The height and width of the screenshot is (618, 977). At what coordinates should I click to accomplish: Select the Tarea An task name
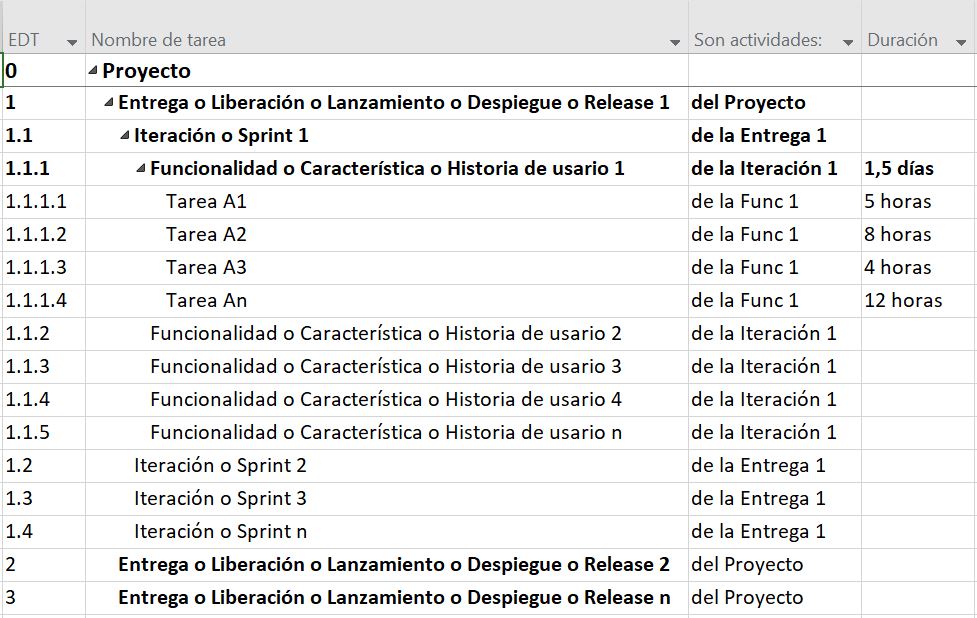(x=206, y=300)
